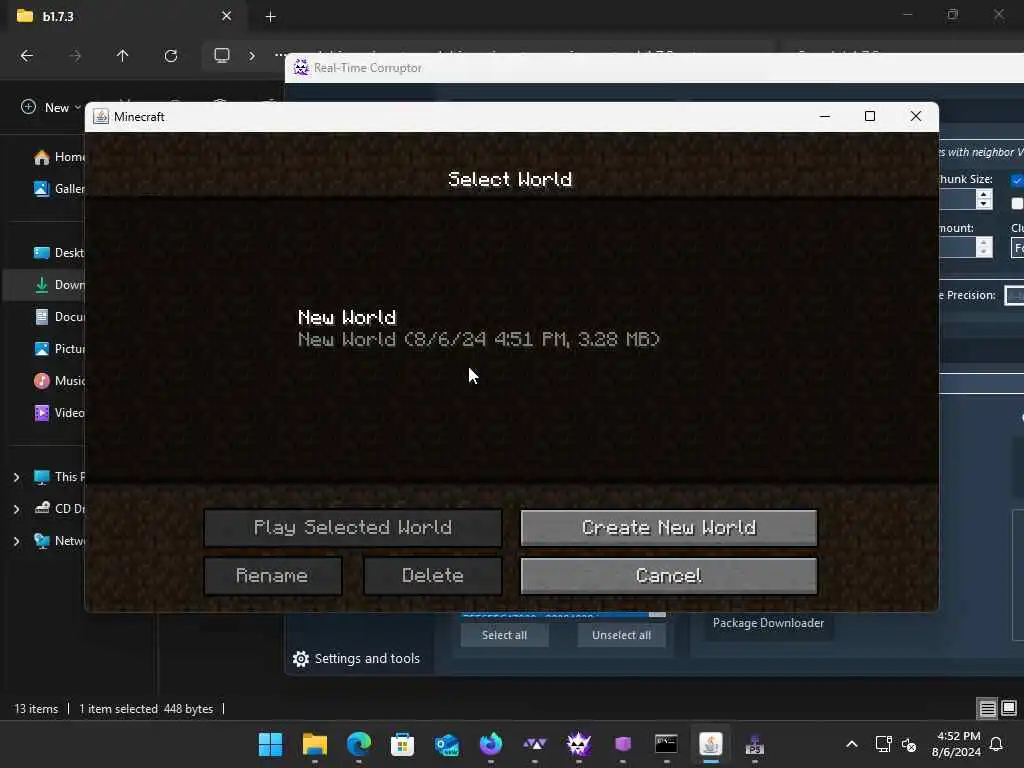Click Real-Time Corruptor title bar icon
This screenshot has width=1024, height=768.
[301, 67]
